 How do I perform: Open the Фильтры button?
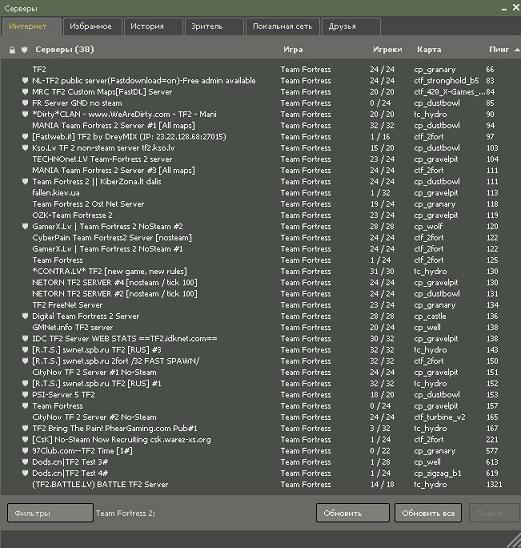point(50,513)
